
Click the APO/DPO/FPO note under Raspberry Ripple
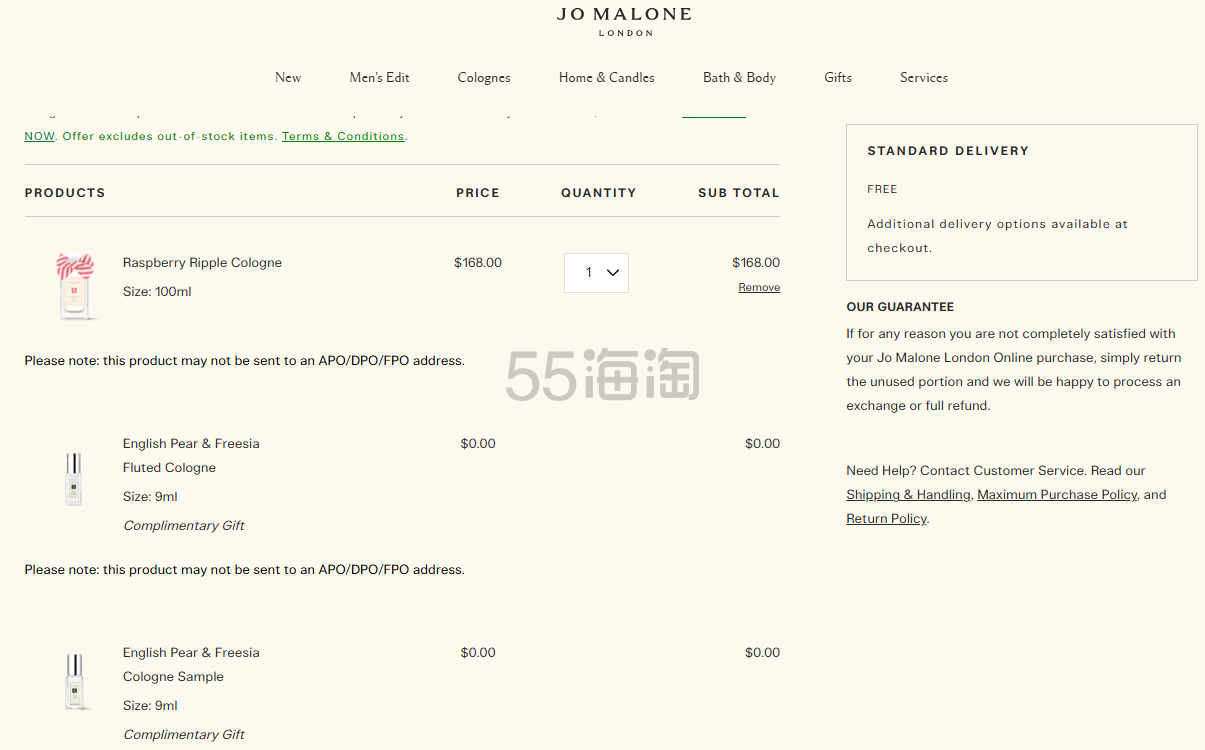coord(245,361)
